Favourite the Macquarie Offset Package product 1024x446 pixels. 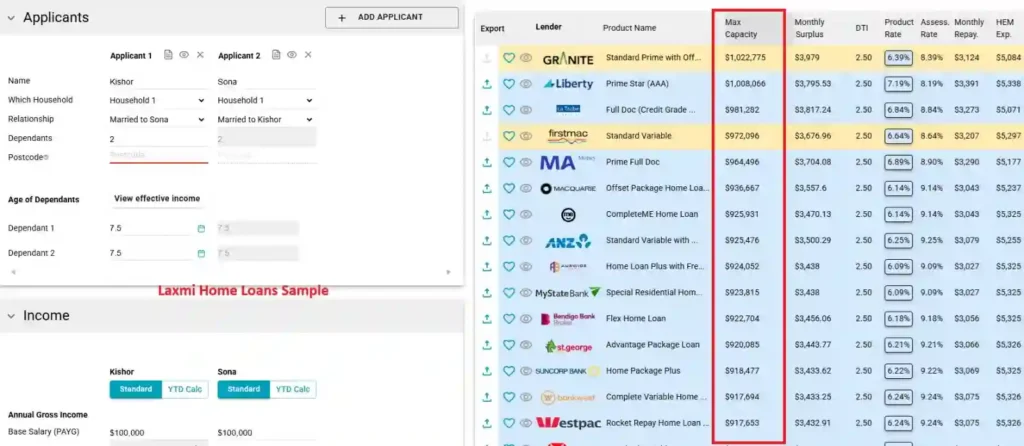click(x=509, y=188)
